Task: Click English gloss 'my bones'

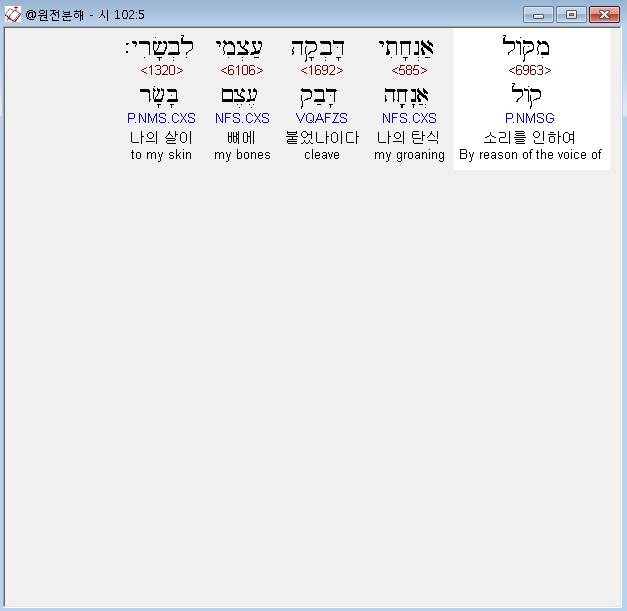Action: 242,154
